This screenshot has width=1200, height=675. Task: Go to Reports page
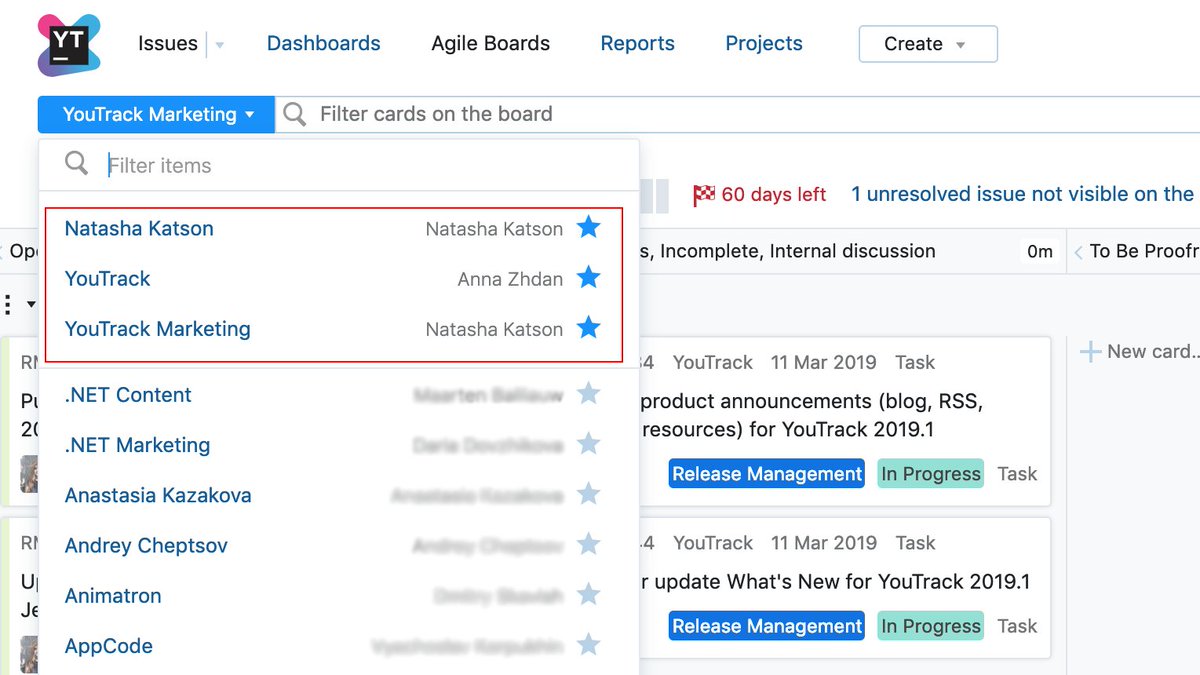637,44
